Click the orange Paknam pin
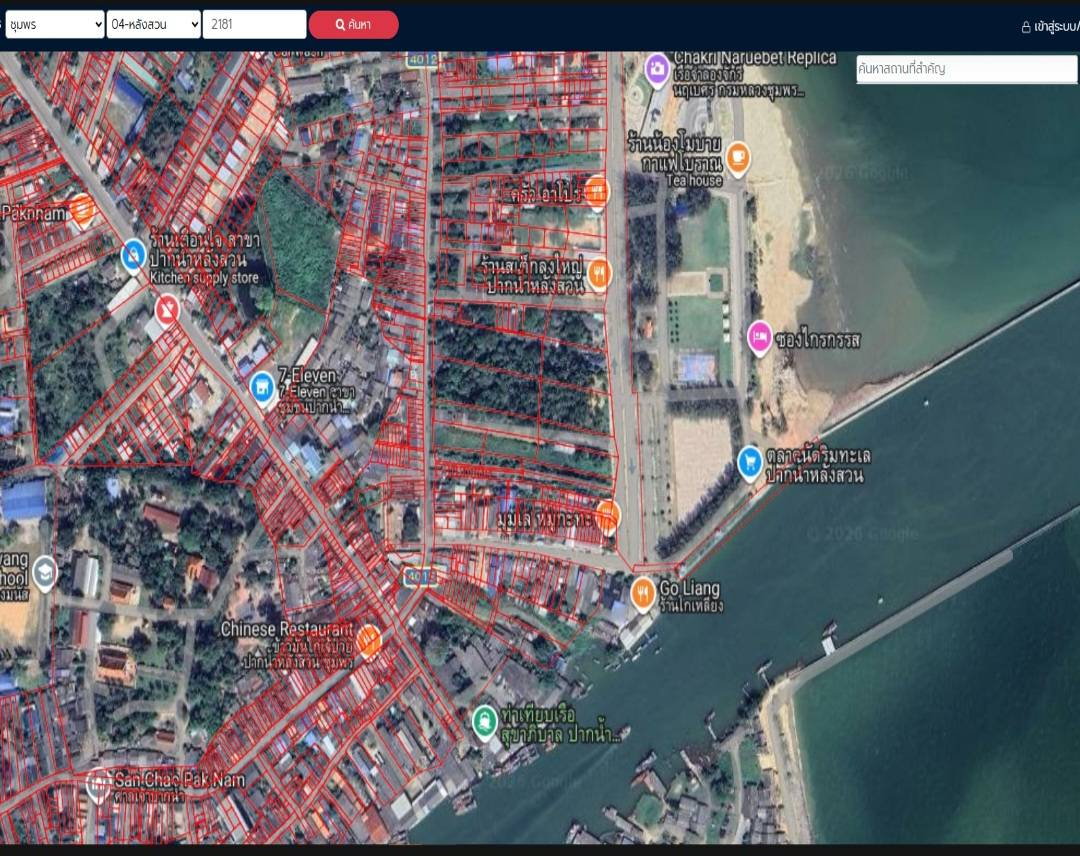The image size is (1080, 856). tap(81, 209)
